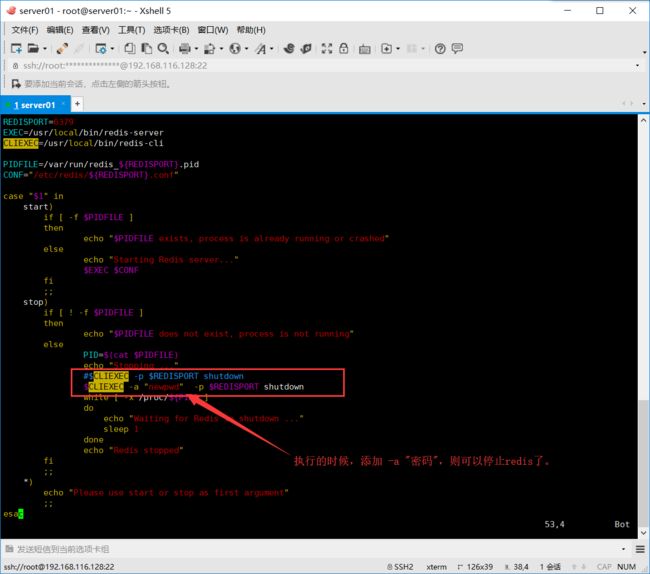Open the 选项卡(B) menu
The height and width of the screenshot is (574, 650).
pyautogui.click(x=172, y=30)
